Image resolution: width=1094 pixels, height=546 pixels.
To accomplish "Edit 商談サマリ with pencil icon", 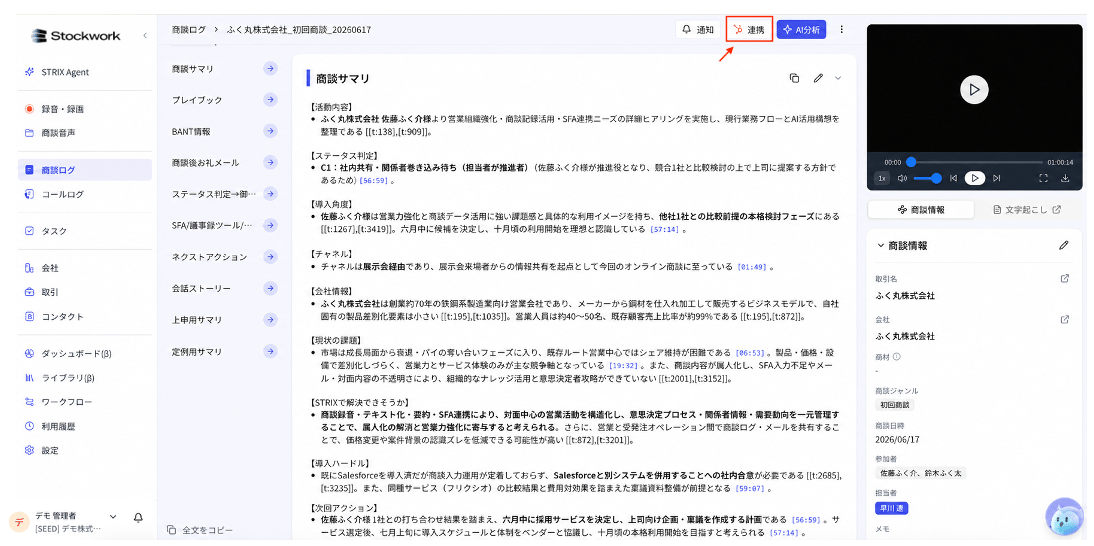I will (x=818, y=78).
